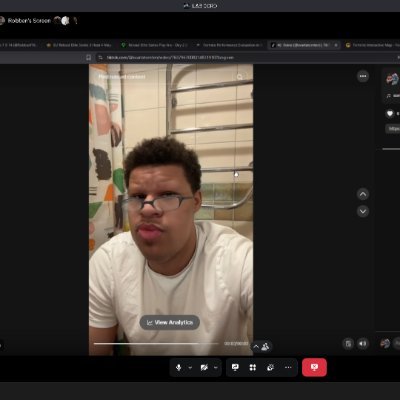Click the share screen monitor icon
The height and width of the screenshot is (400, 400).
(235, 367)
